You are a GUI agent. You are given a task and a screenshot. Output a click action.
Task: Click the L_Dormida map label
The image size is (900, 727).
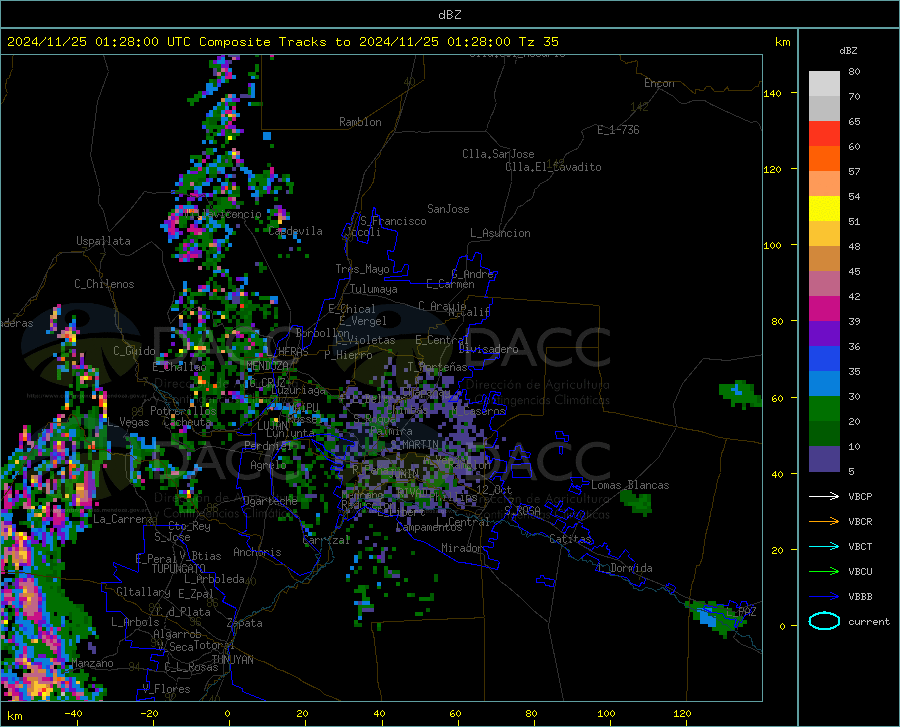[x=624, y=568]
